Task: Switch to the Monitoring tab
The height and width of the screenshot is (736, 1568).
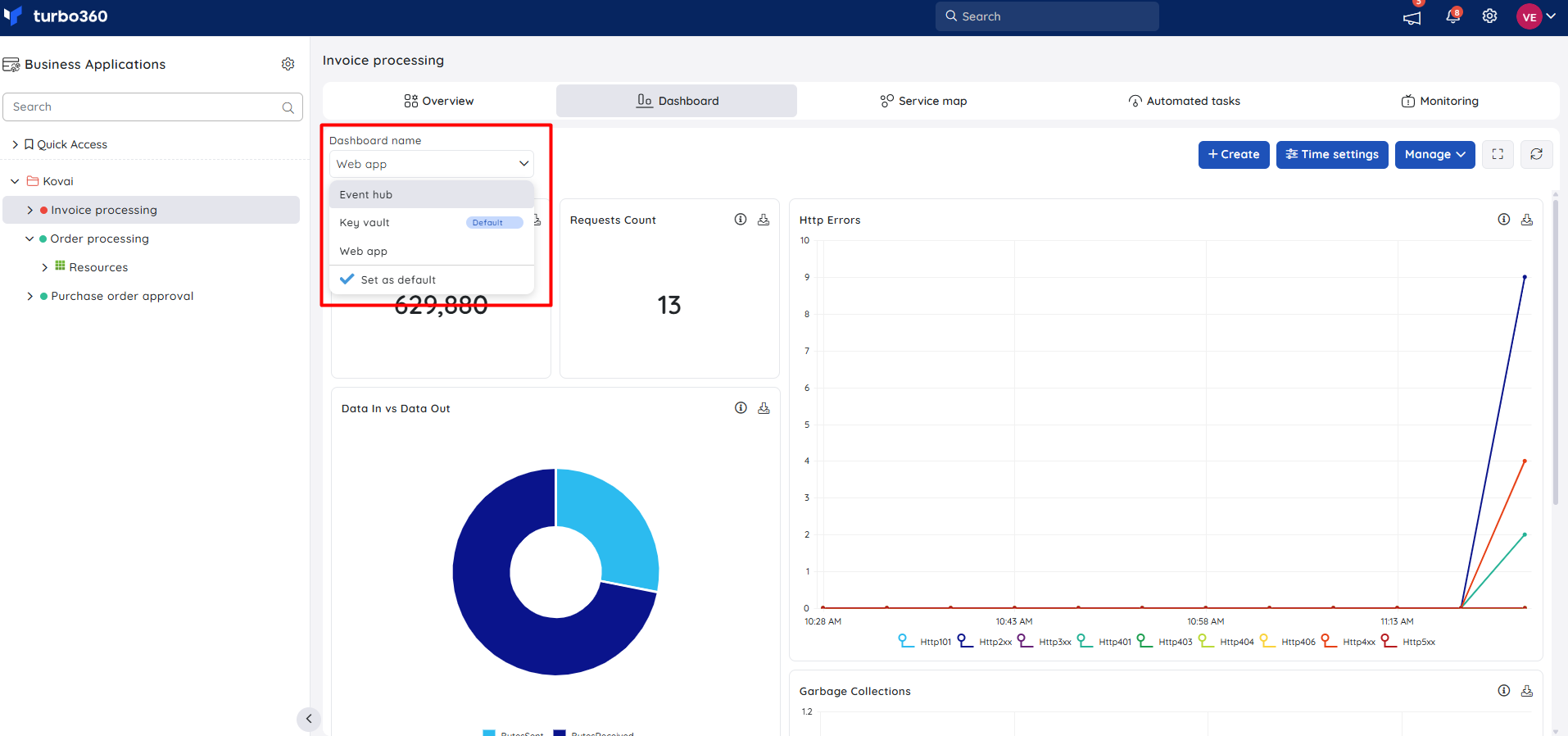Action: click(1439, 101)
